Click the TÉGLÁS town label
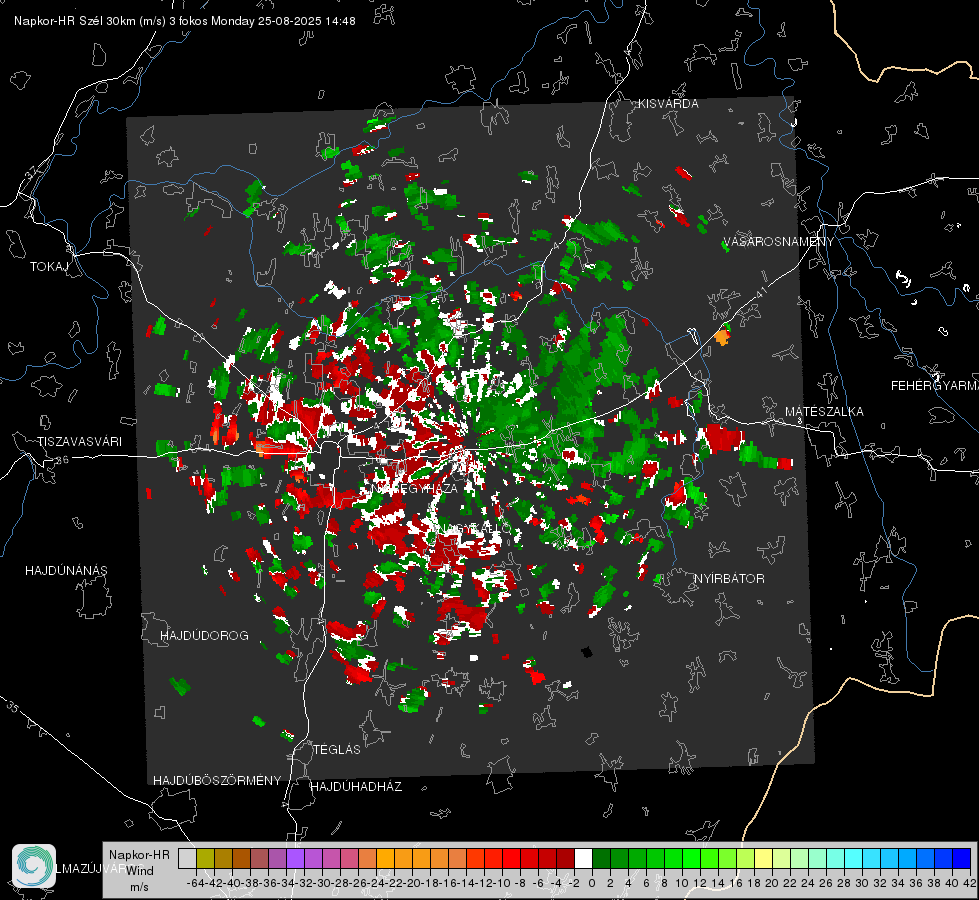 [x=337, y=749]
